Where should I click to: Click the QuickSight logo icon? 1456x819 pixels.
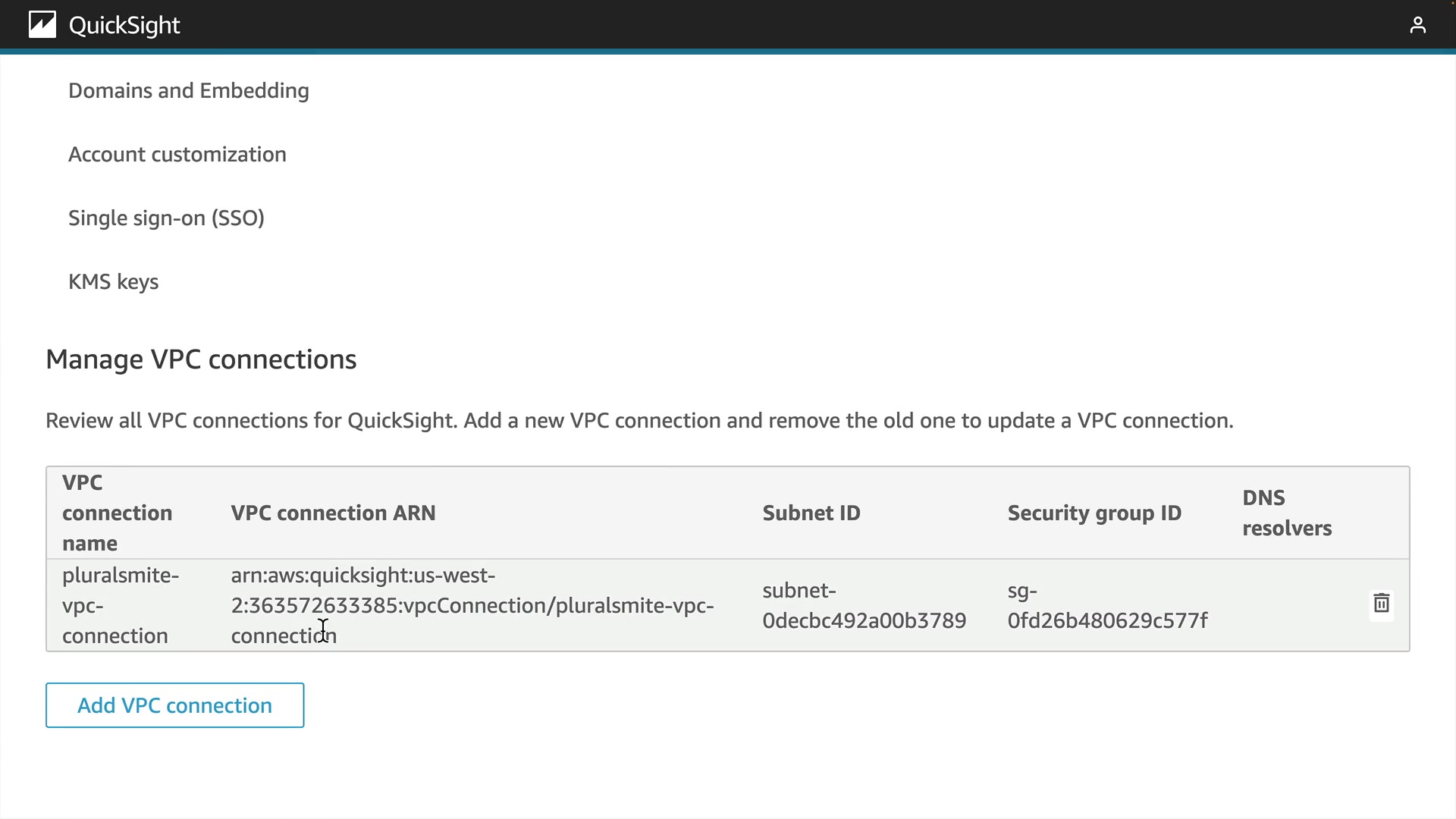pyautogui.click(x=42, y=25)
